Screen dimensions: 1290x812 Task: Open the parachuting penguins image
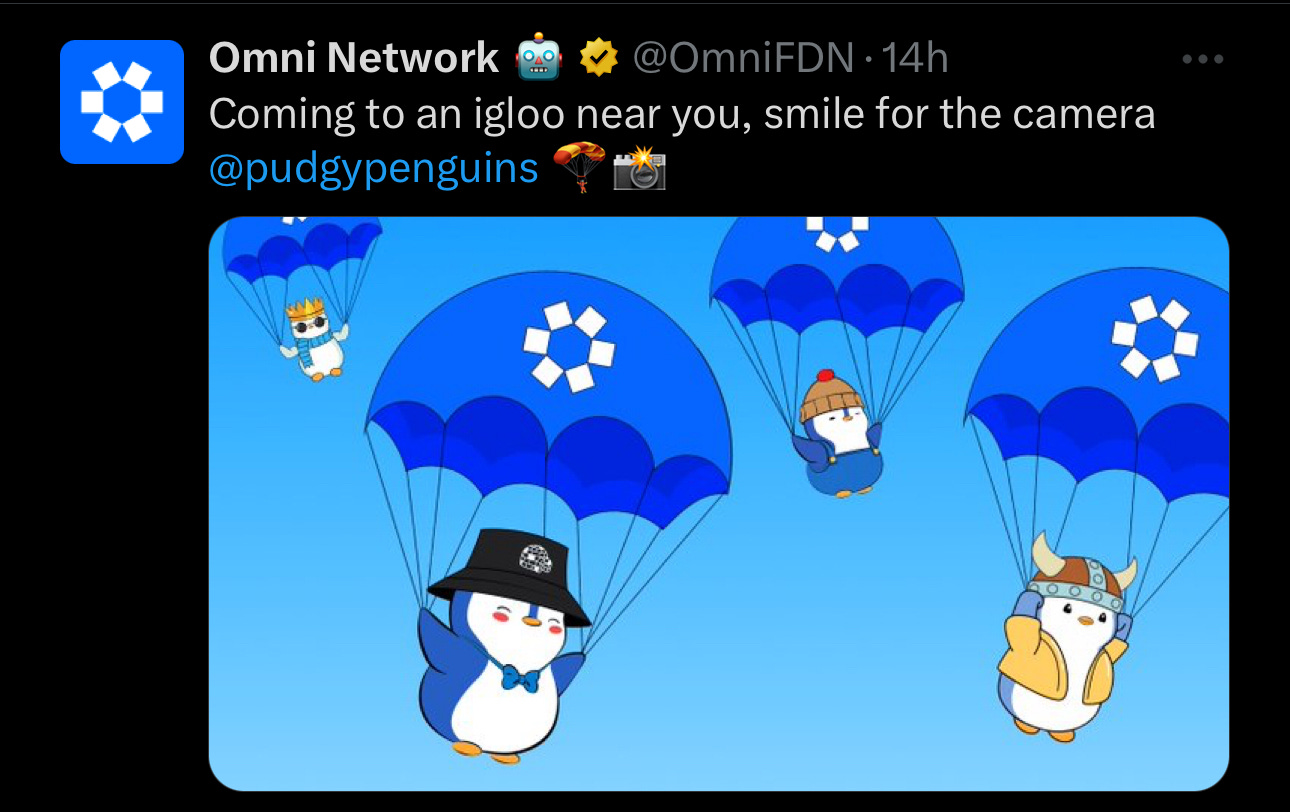pos(718,503)
